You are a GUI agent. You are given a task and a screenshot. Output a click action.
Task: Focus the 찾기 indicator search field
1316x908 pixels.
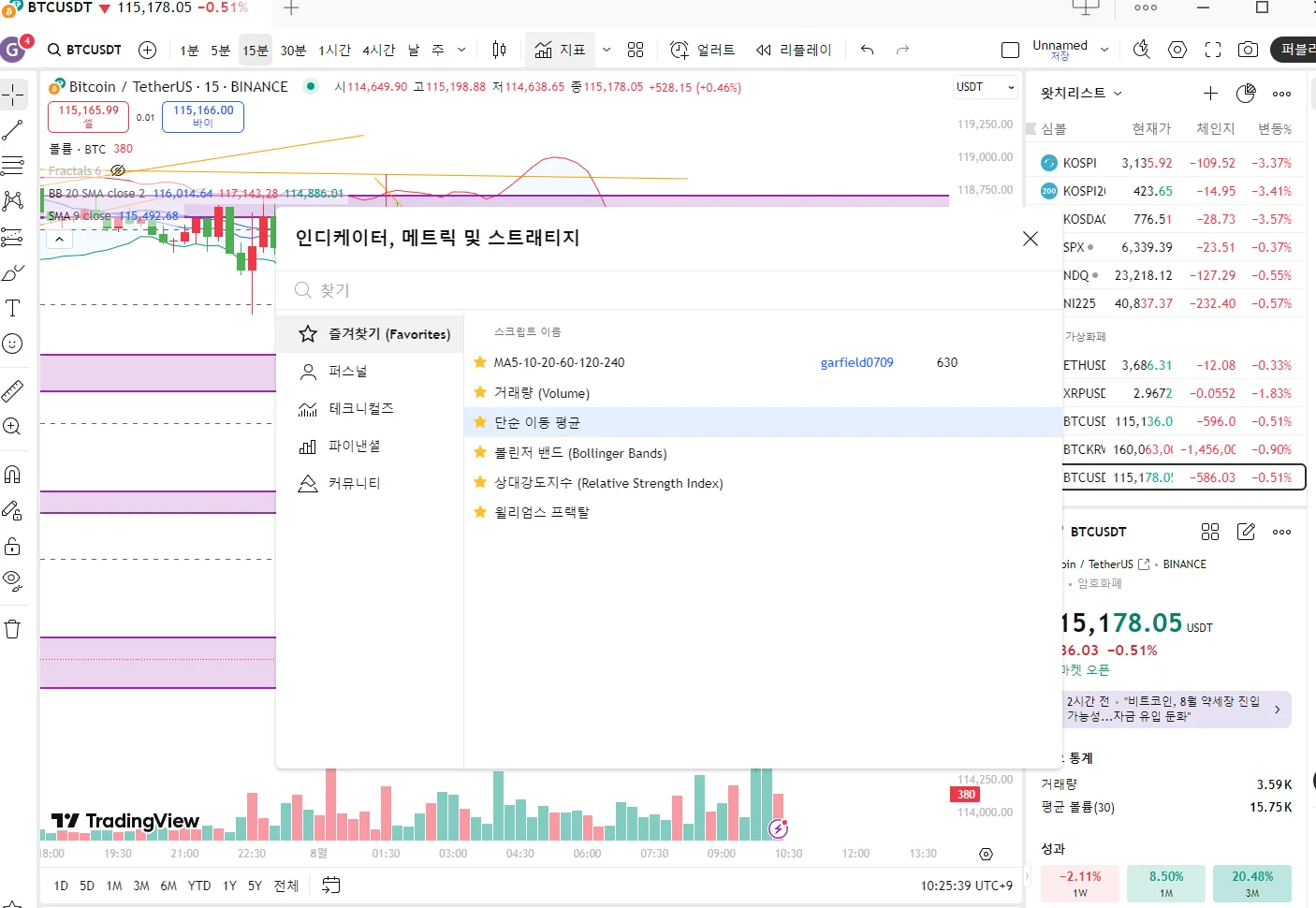click(669, 290)
